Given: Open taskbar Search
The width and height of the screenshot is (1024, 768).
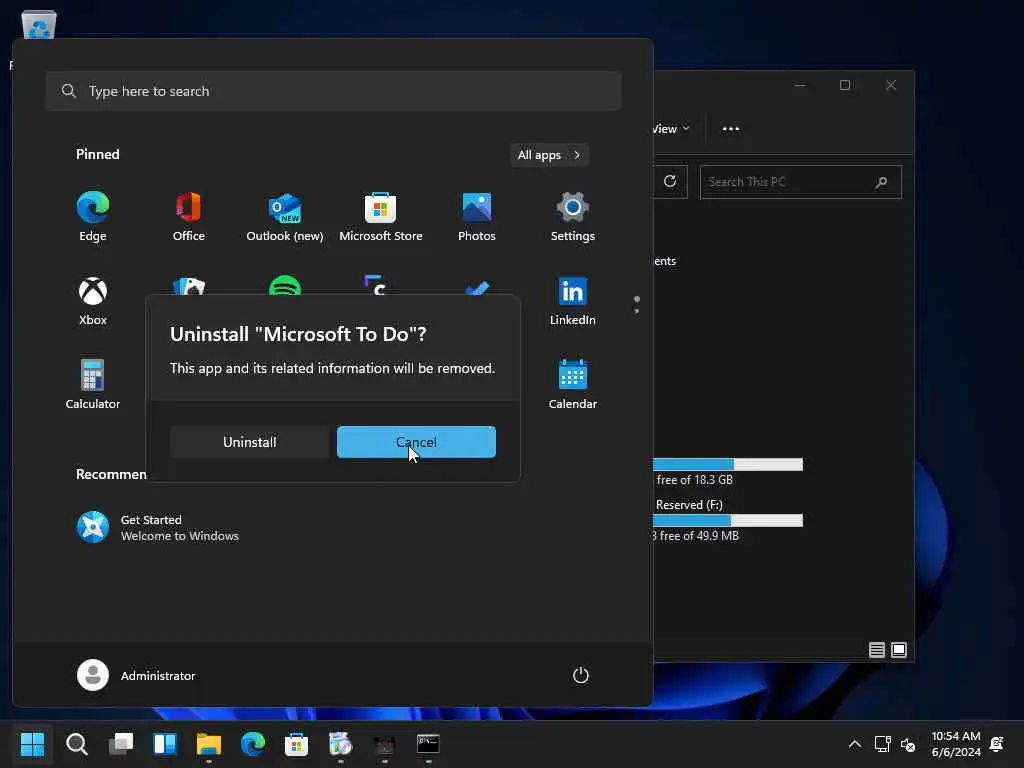Looking at the screenshot, I should (76, 744).
